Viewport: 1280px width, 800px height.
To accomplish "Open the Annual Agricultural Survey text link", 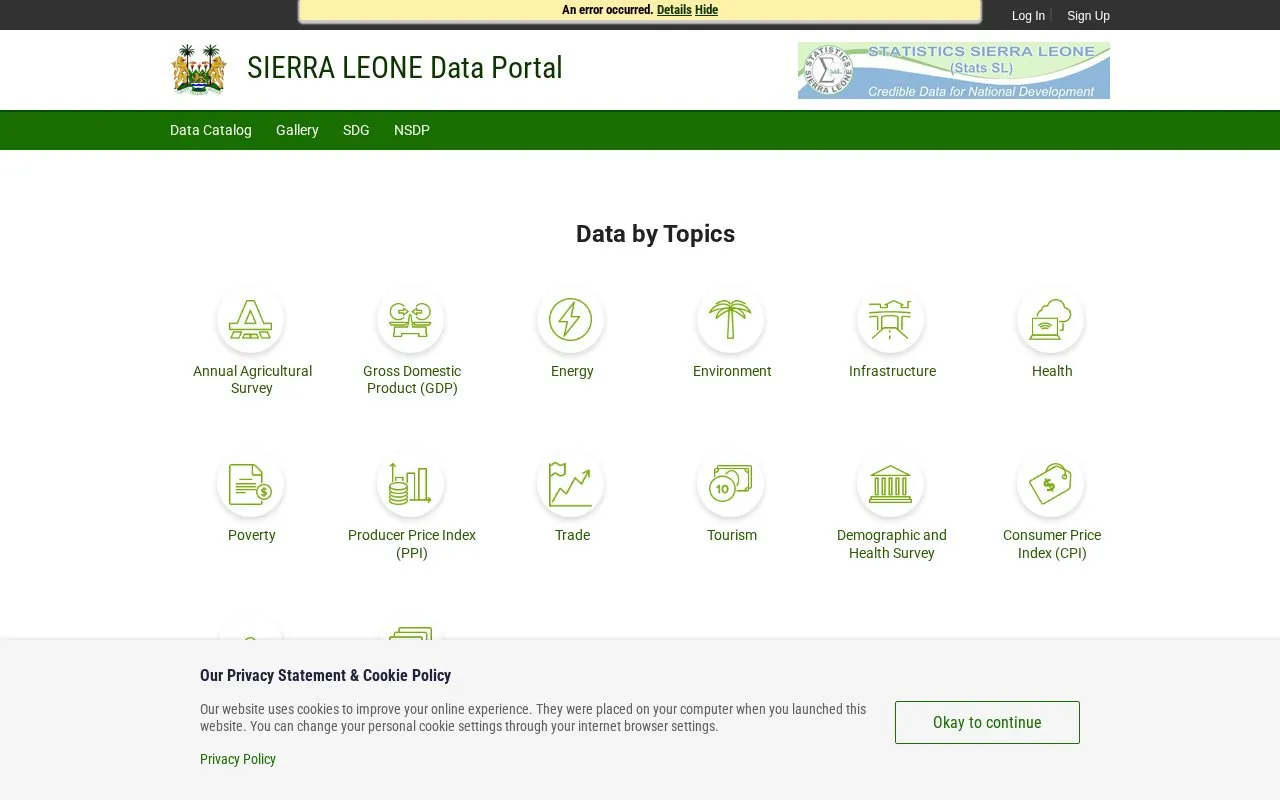I will coord(252,379).
